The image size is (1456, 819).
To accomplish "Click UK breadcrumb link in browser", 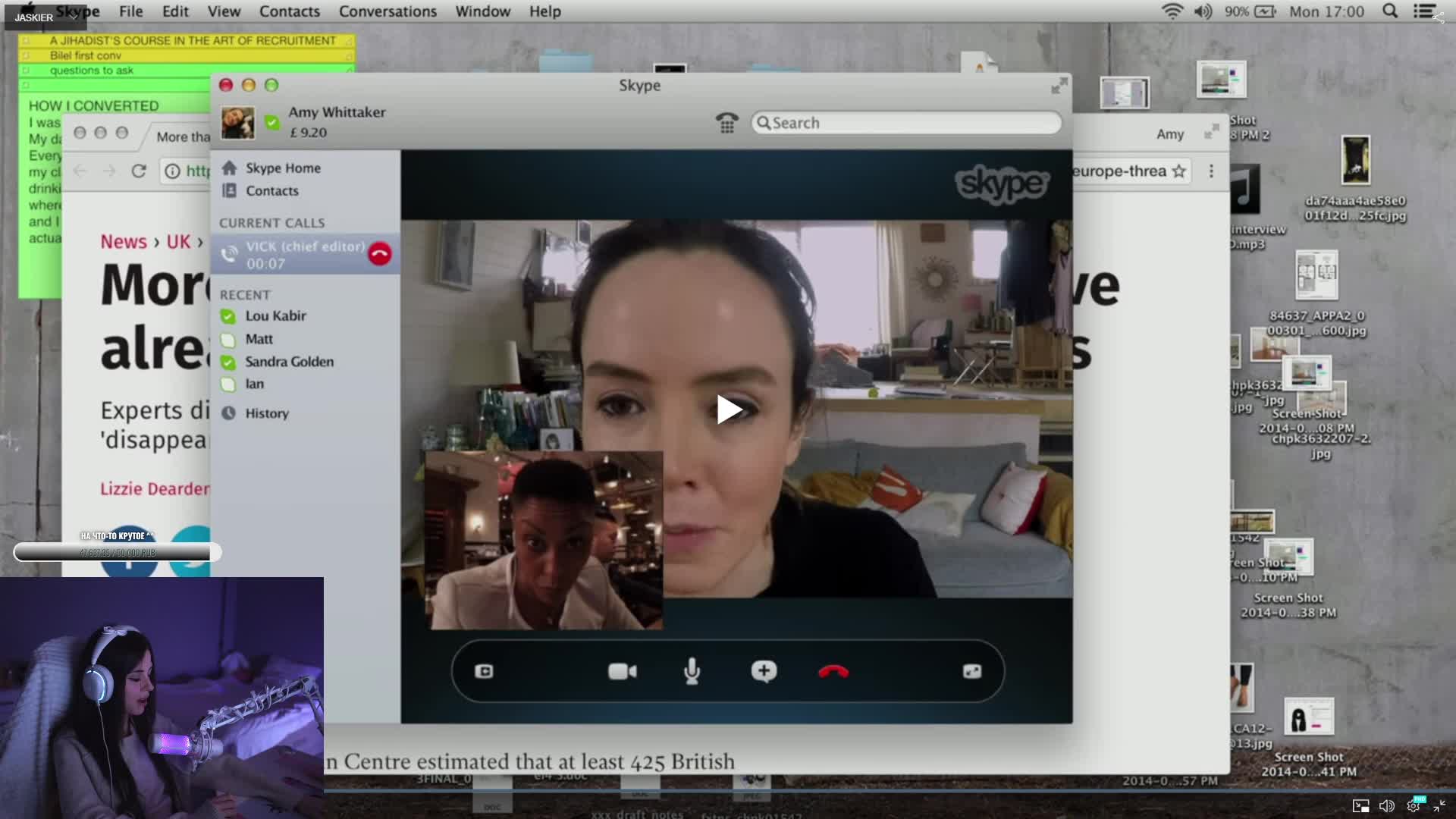I will 178,242.
